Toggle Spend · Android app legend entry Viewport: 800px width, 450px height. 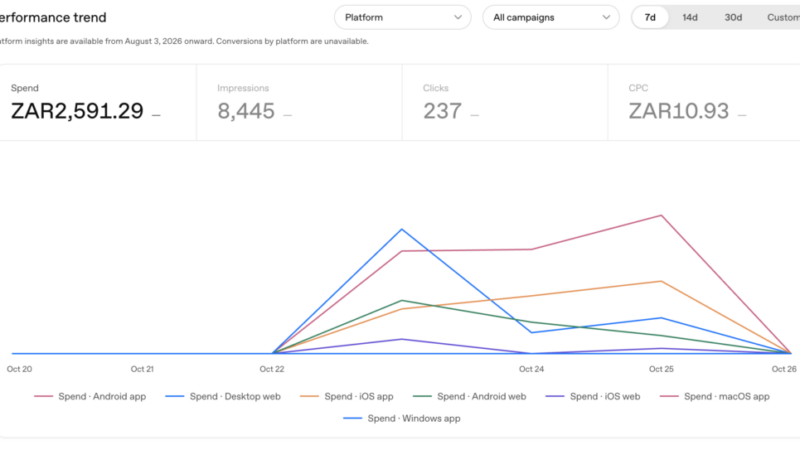90,396
